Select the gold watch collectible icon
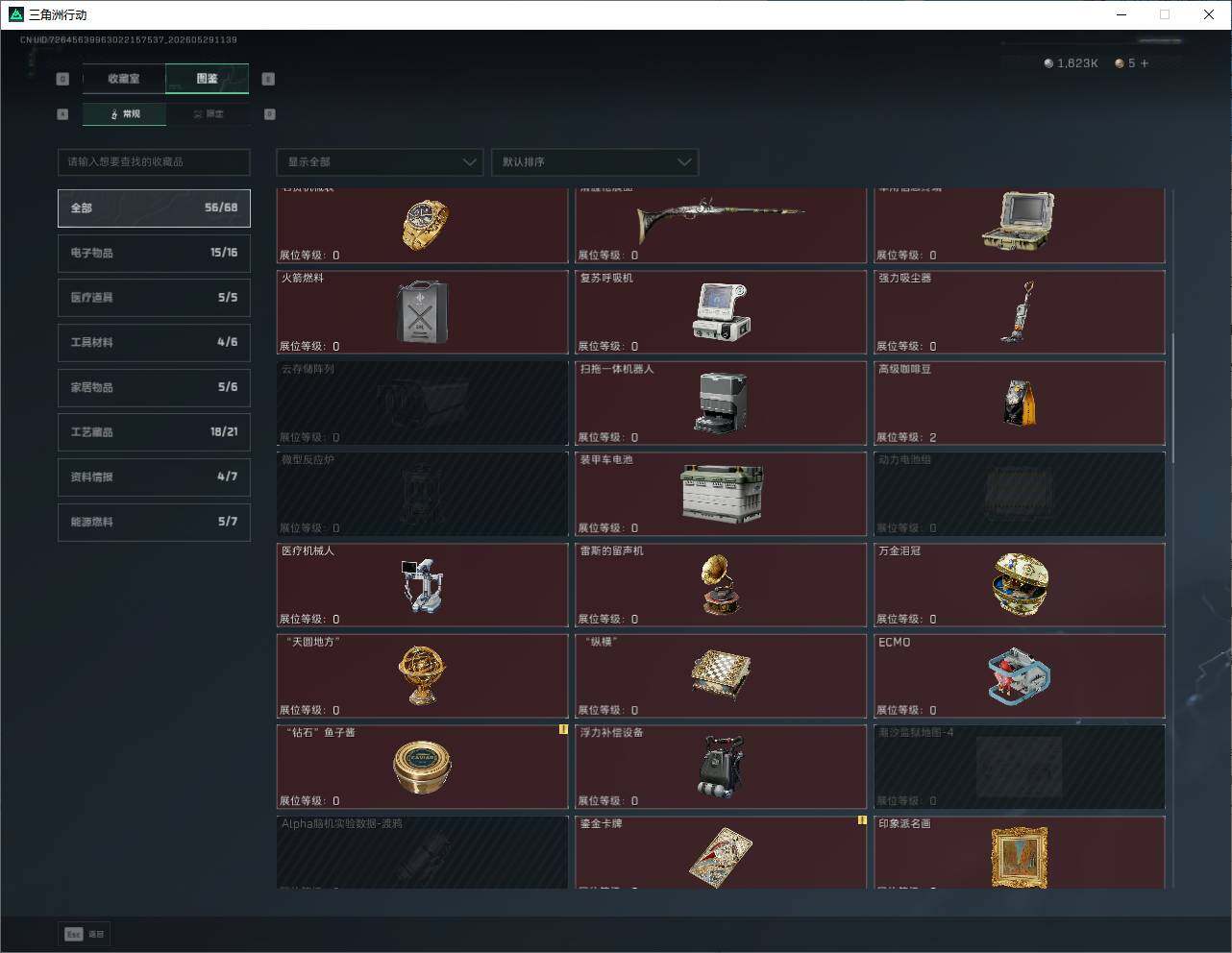Viewport: 1232px width, 953px height. click(x=424, y=225)
